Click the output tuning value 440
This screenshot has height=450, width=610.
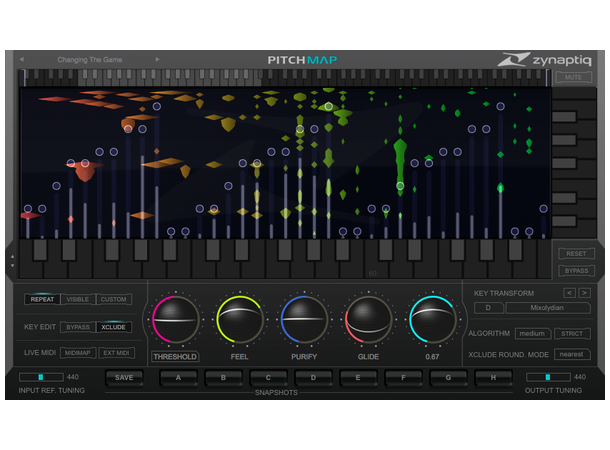580,377
